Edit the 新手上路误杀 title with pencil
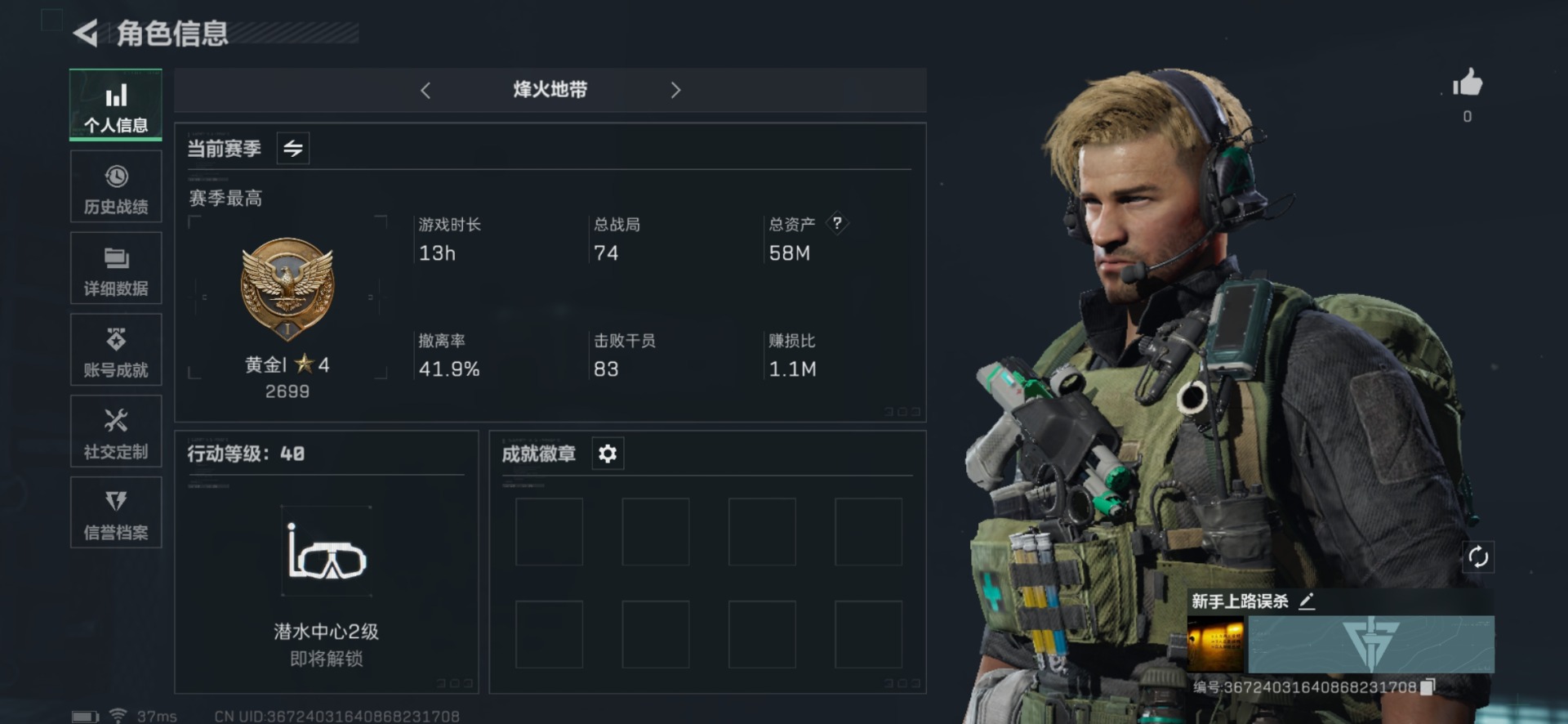The height and width of the screenshot is (724, 1568). [1307, 601]
